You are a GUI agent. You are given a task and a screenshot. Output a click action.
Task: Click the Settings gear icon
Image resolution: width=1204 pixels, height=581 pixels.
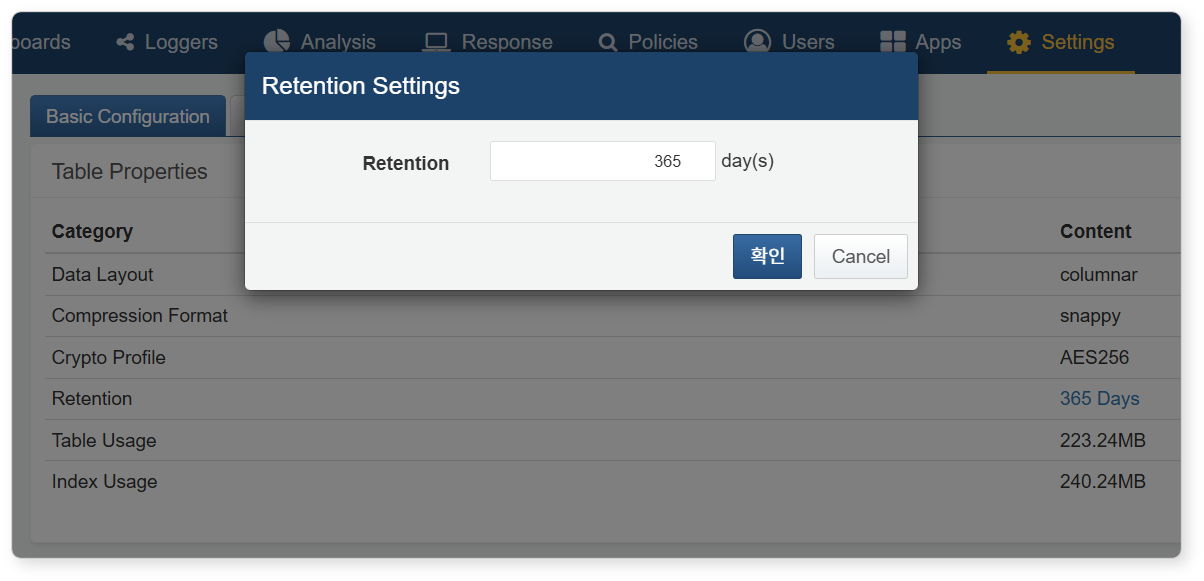tap(1018, 42)
